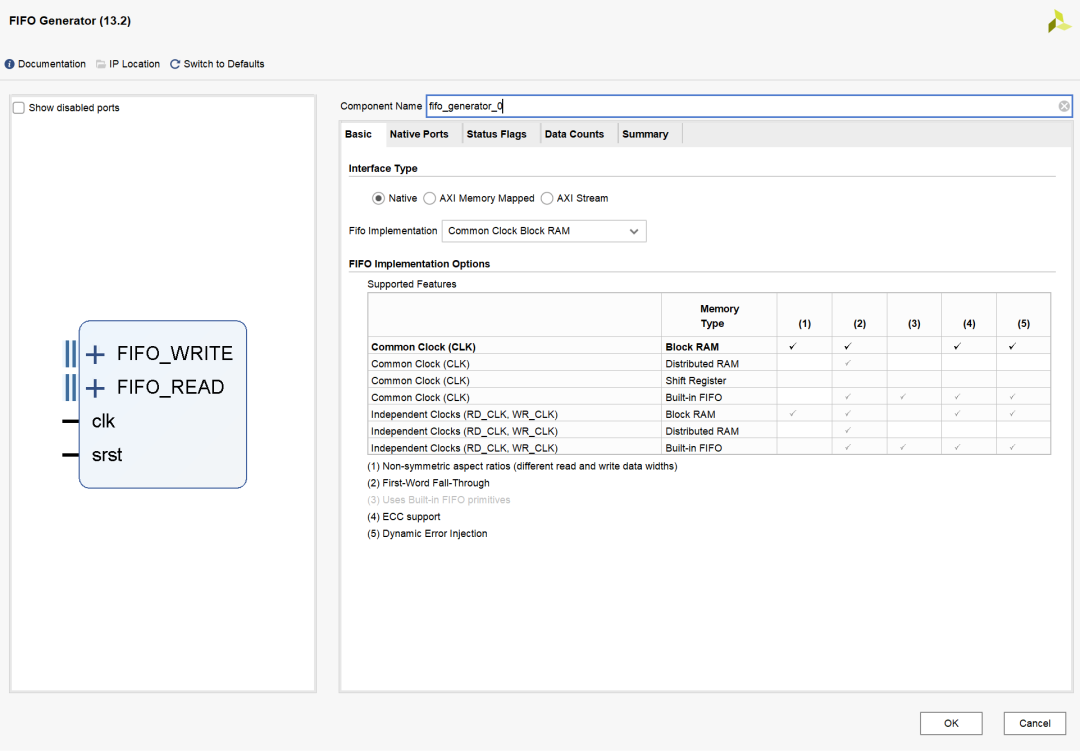Click the Non-symmetric aspect ratios footnote

point(522,466)
